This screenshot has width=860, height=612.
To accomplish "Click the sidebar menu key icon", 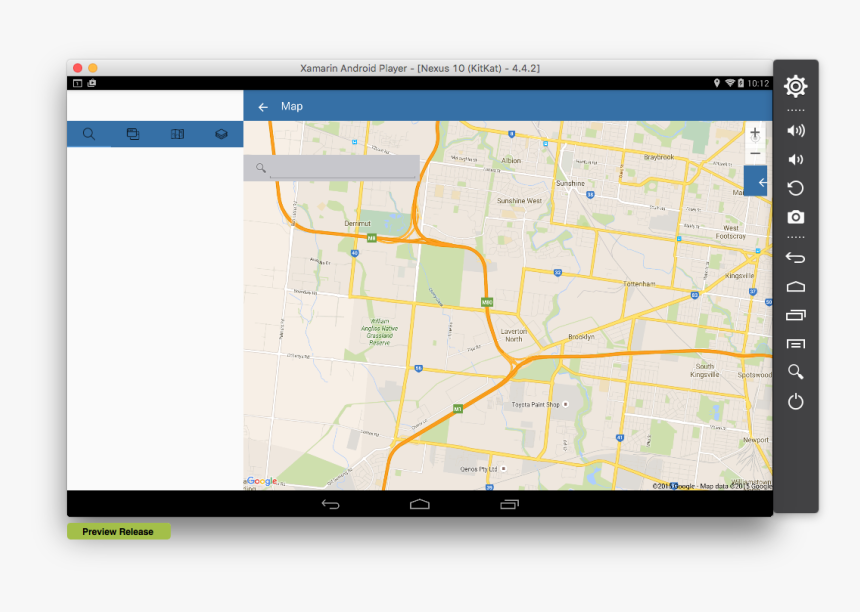I will 795,344.
